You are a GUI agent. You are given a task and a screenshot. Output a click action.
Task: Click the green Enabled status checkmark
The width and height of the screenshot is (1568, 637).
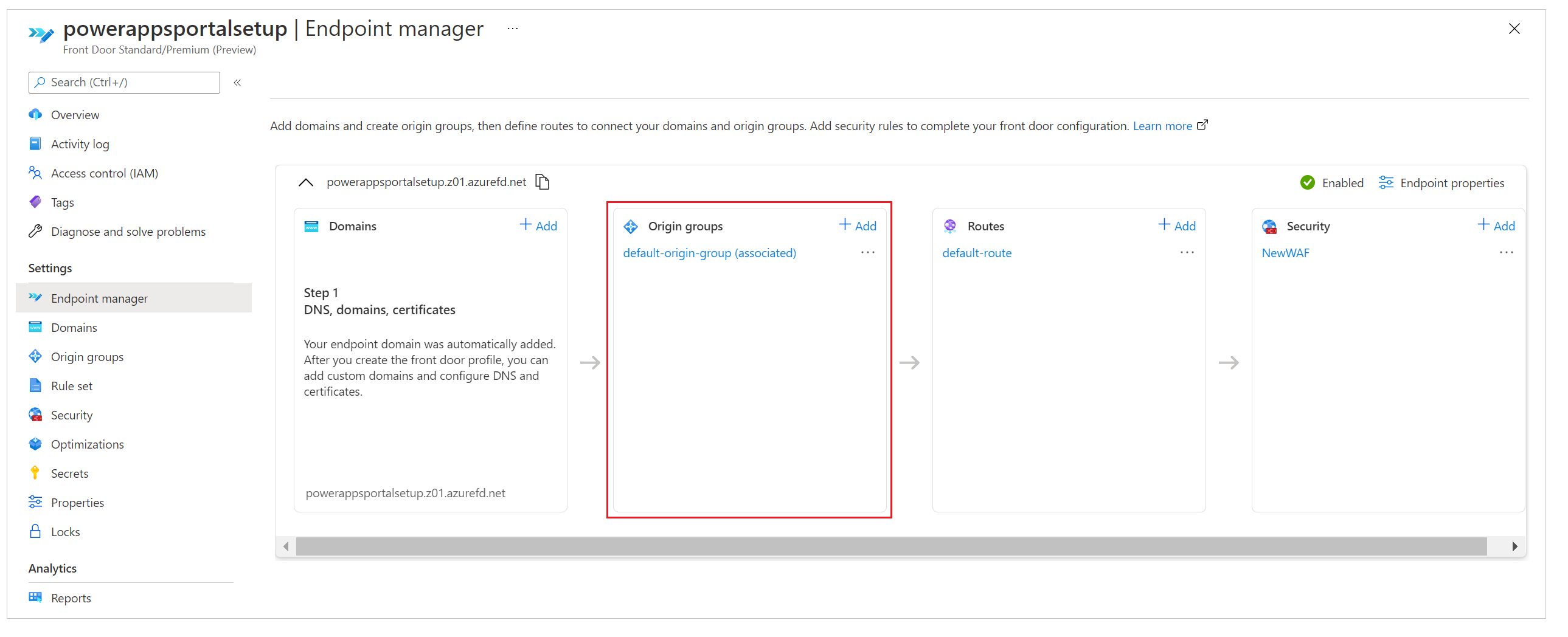point(1307,182)
